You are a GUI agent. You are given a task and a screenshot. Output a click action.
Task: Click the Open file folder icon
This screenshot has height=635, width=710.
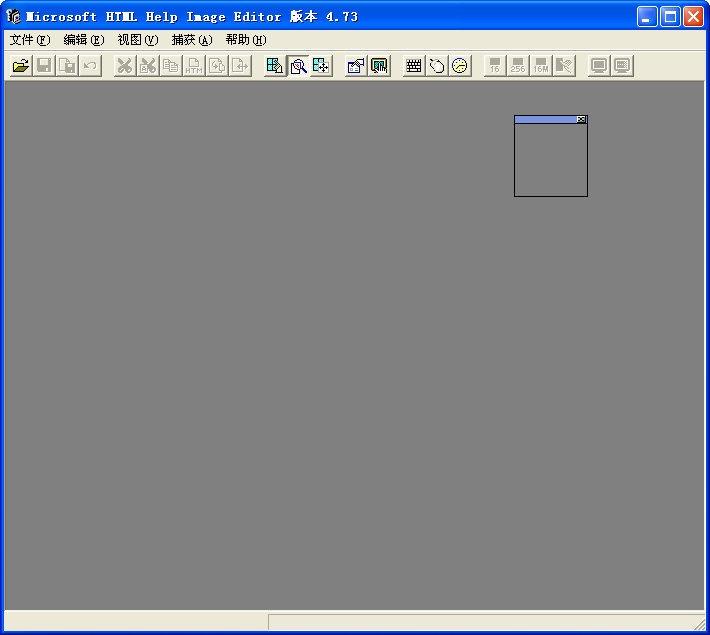pos(21,66)
